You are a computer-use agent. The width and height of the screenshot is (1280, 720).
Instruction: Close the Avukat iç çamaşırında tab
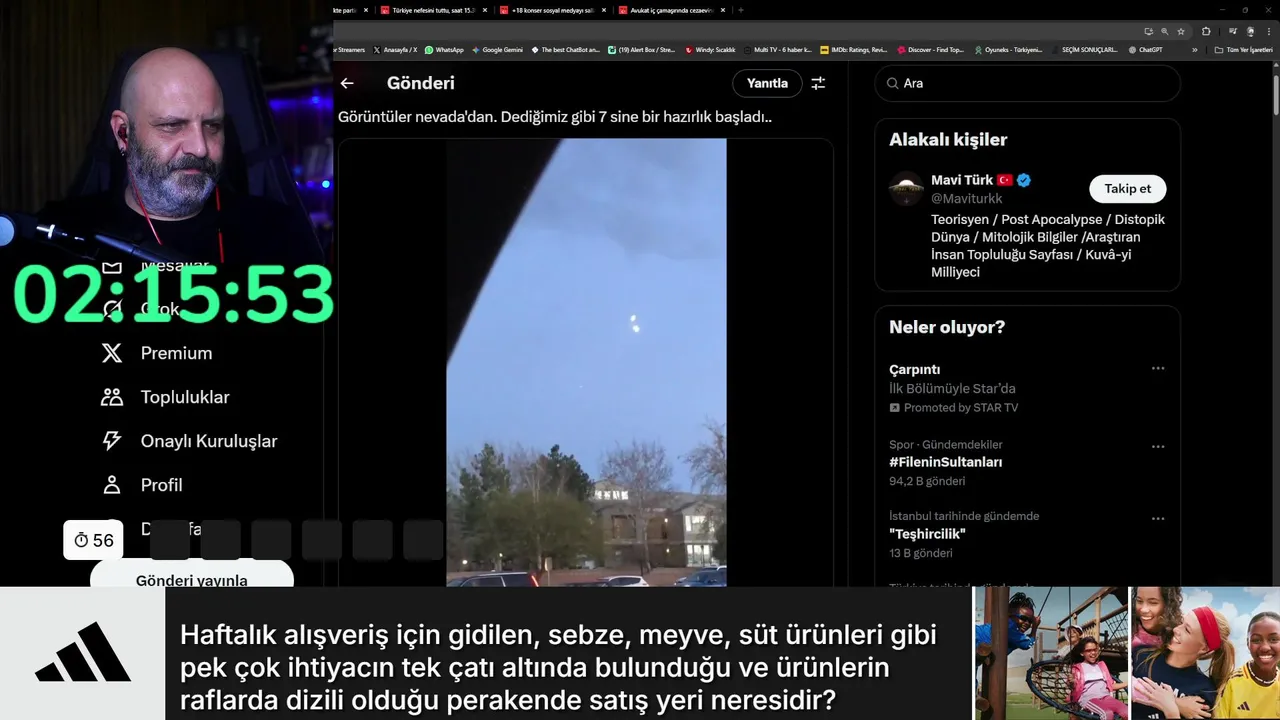tap(722, 10)
